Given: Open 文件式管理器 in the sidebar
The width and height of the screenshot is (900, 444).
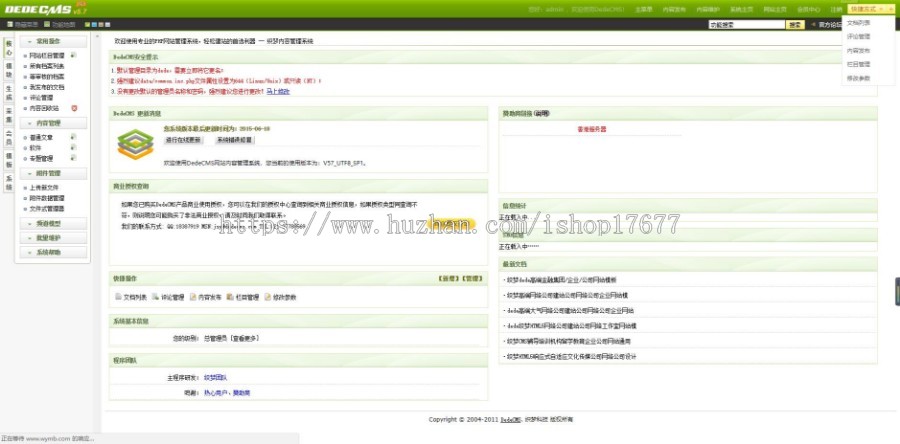Looking at the screenshot, I should [47, 209].
